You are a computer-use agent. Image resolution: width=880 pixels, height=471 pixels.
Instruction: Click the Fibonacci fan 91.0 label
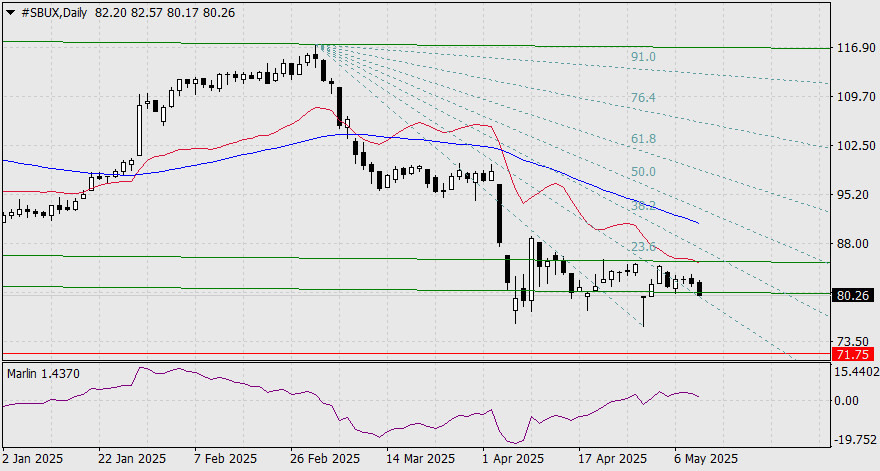click(x=643, y=57)
